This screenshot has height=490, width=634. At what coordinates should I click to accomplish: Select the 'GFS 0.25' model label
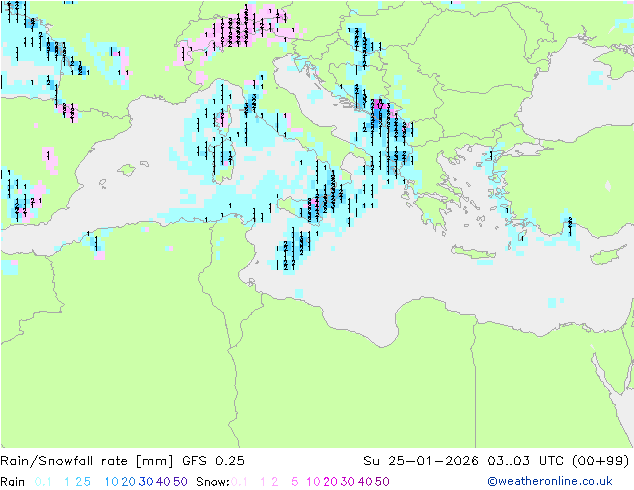213,461
